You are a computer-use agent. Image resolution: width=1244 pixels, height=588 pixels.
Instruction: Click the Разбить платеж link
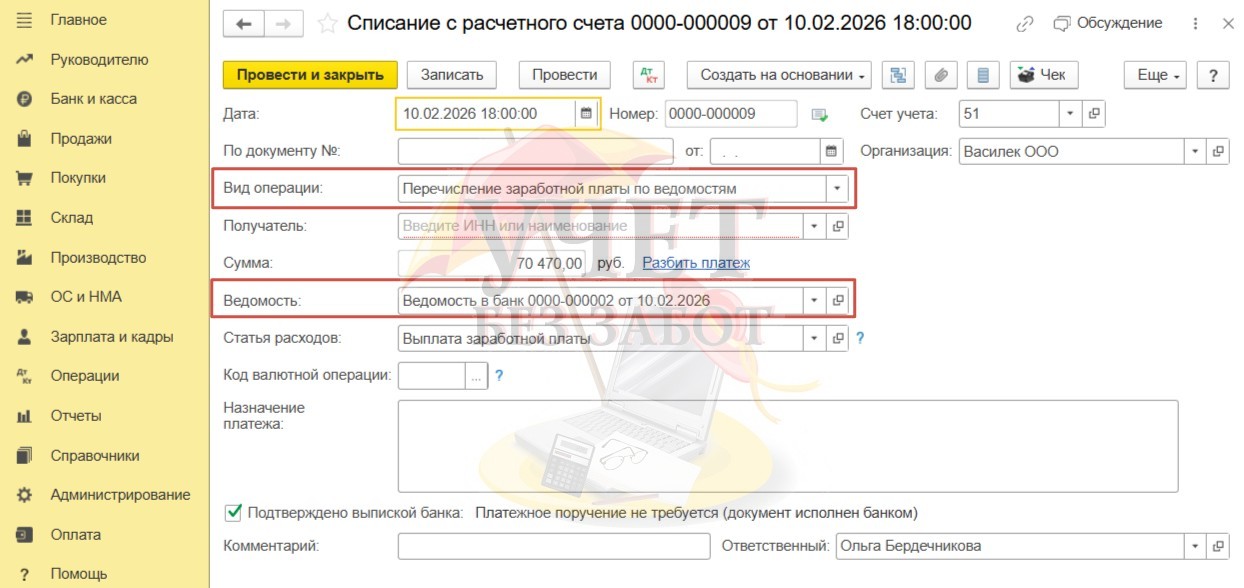(695, 263)
